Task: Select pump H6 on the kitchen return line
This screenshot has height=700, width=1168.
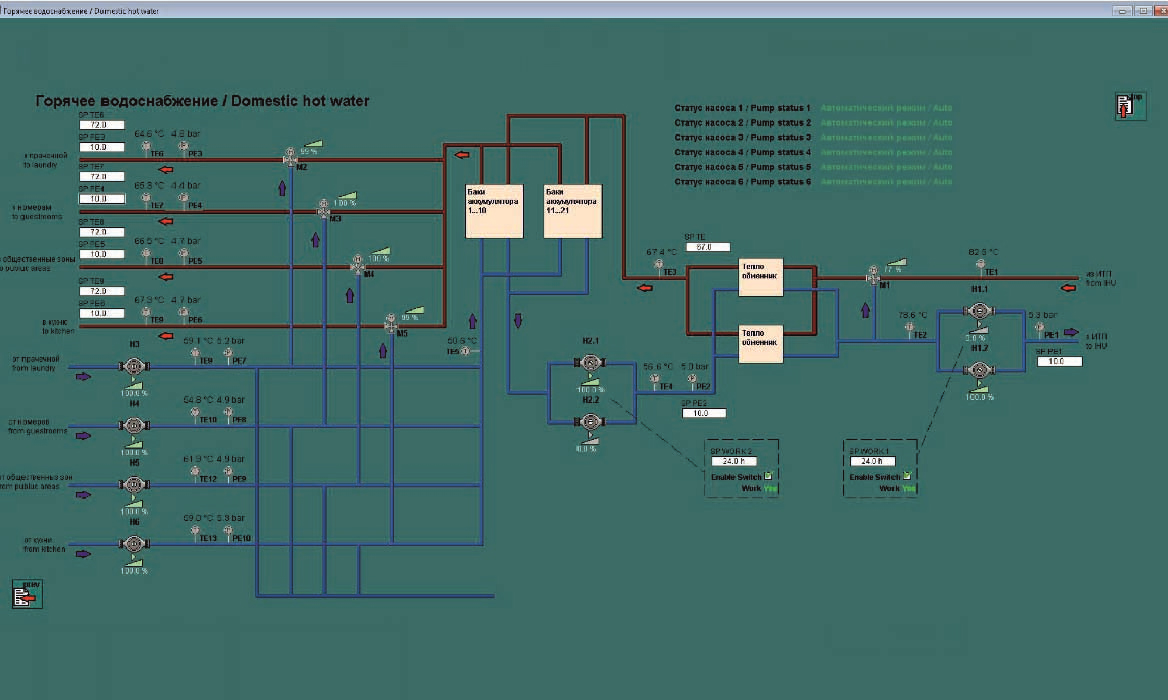Action: pos(134,544)
